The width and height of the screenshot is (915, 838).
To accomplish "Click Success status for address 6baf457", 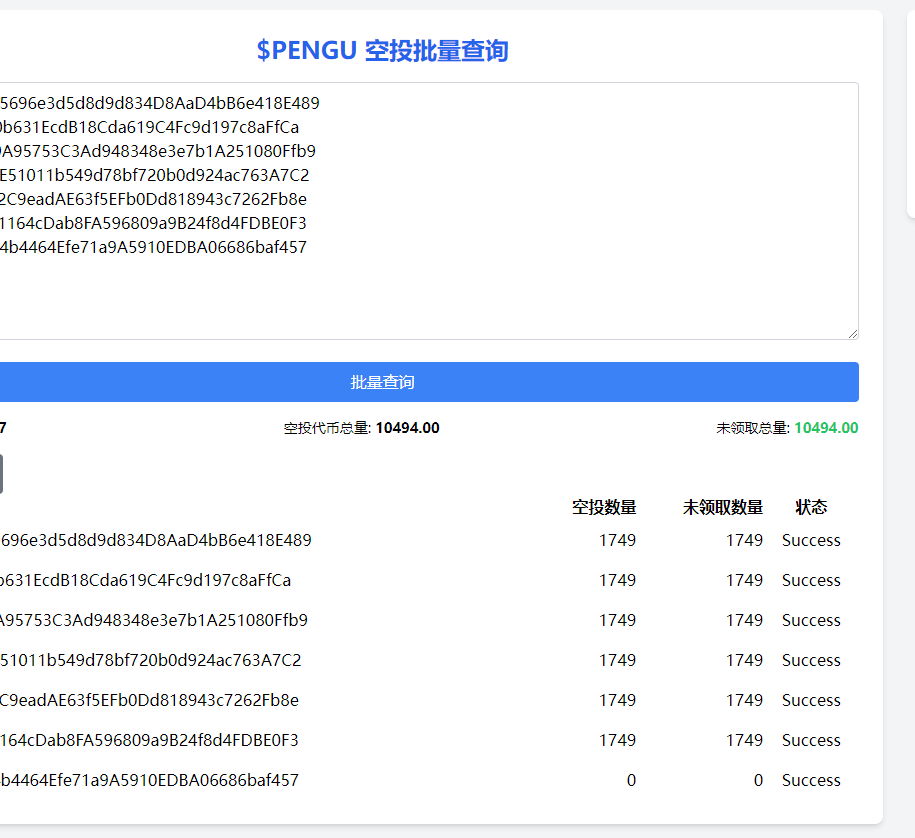I will [x=811, y=780].
